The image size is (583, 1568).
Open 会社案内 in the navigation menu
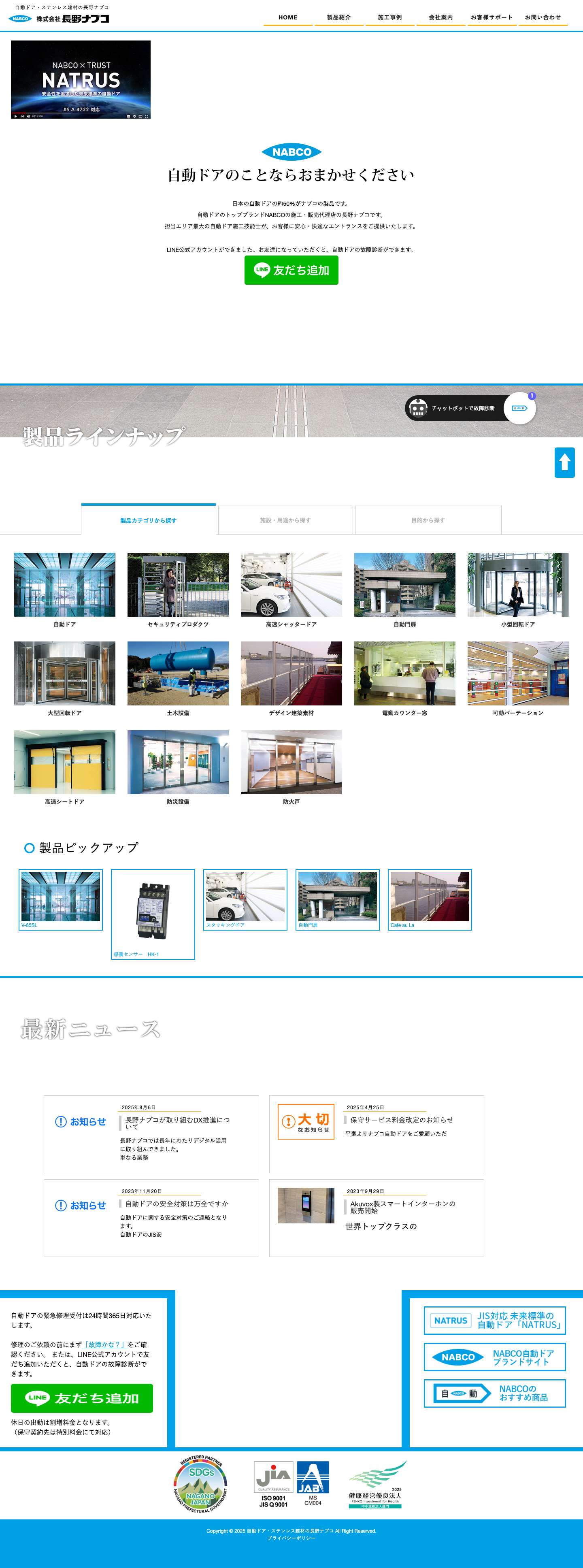pyautogui.click(x=440, y=18)
